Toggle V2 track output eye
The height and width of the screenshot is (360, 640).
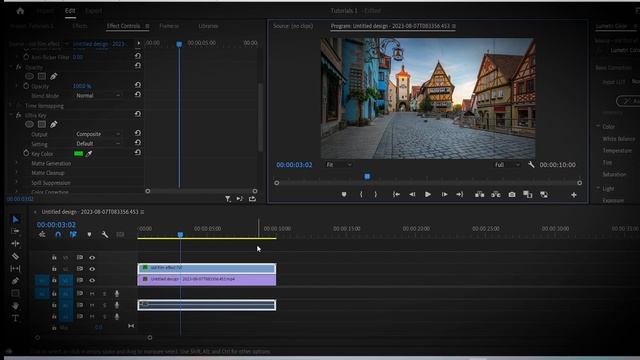point(92,269)
